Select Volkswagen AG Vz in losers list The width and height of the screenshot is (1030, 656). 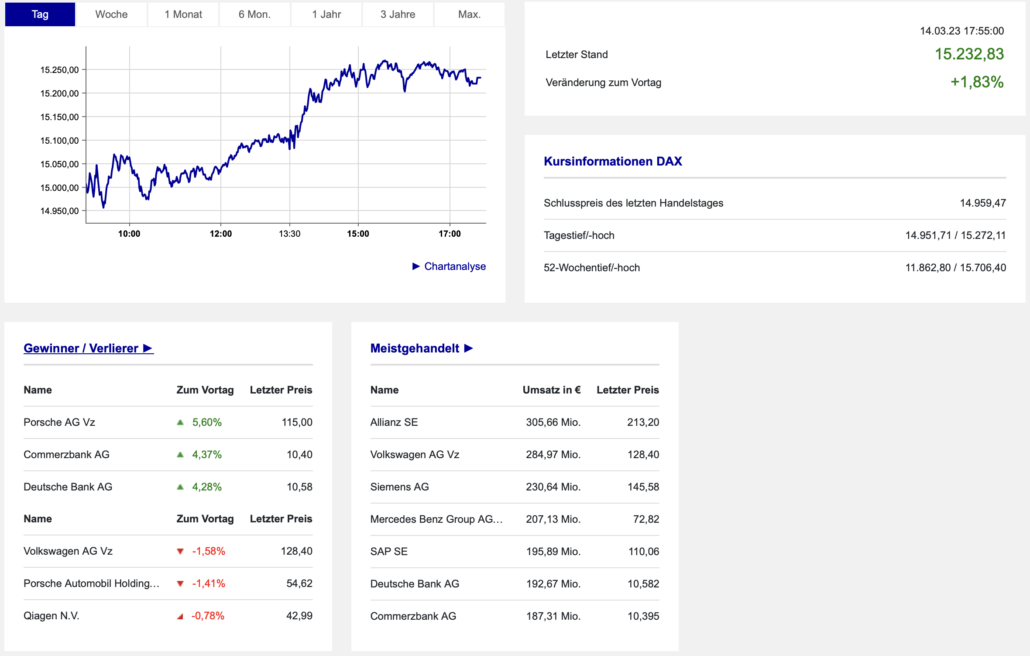(68, 551)
